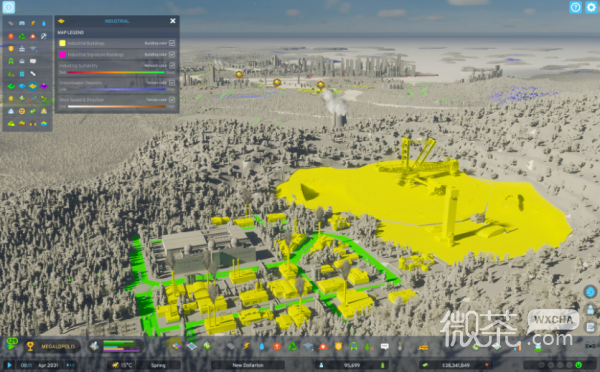This screenshot has width=600, height=372.
Task: Click the Zones tool in bottom toolbar
Action: [176, 346]
